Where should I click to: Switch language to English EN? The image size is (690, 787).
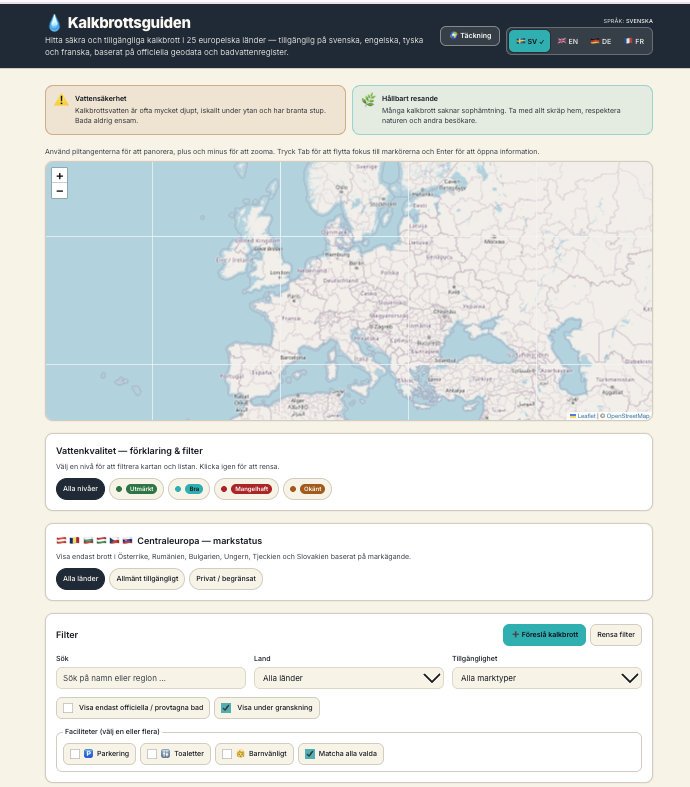[568, 41]
